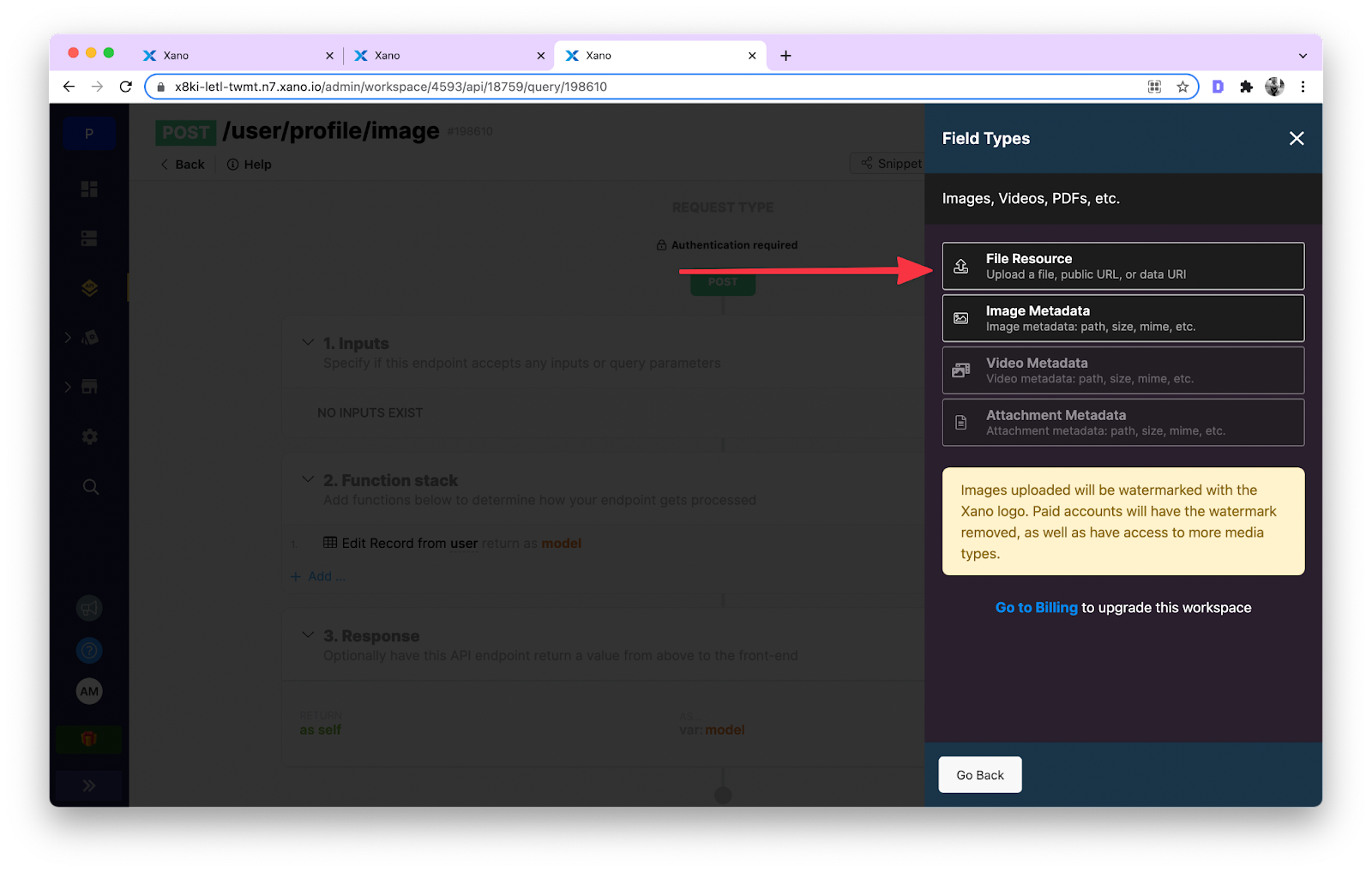Open the Database tables sidebar icon
Viewport: 1372px width, 872px height.
89,238
